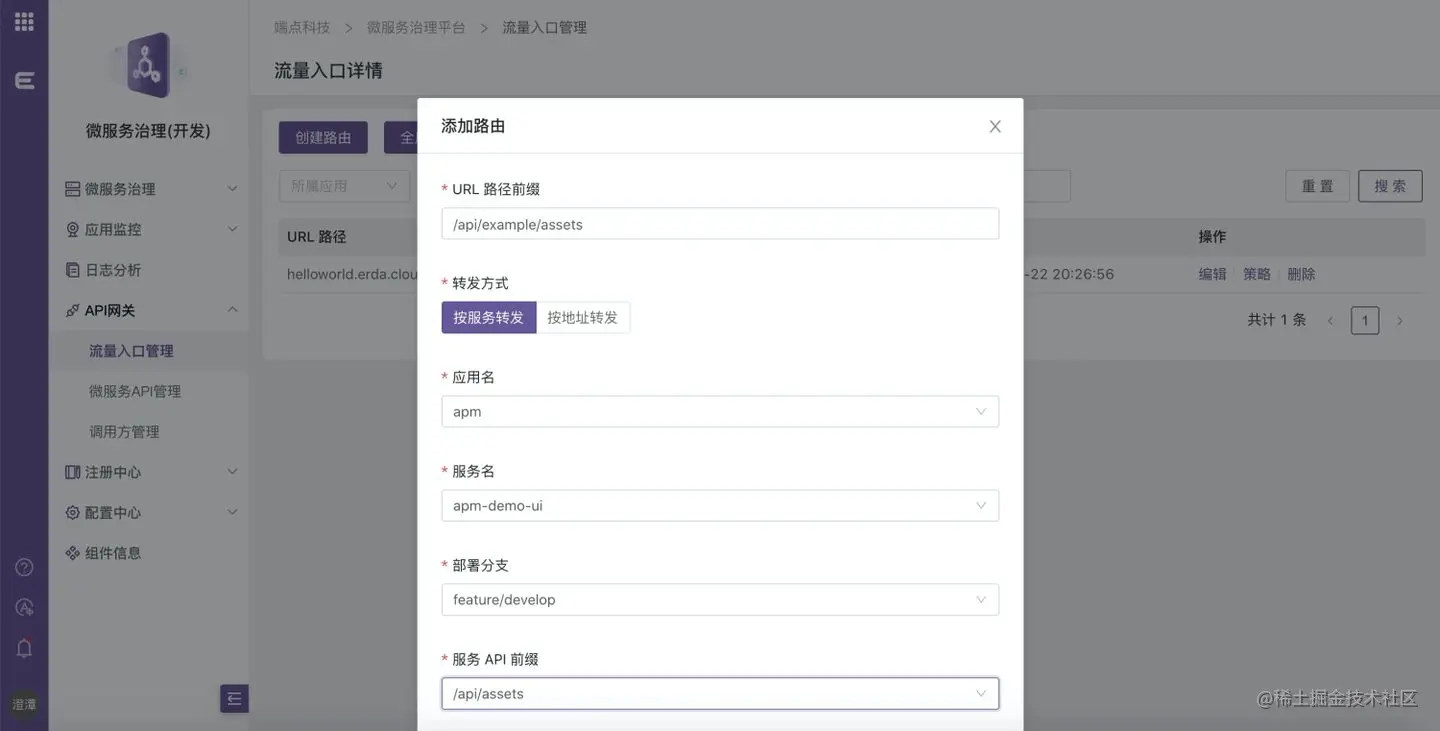Click the 操作 column header
Image resolution: width=1440 pixels, height=731 pixels.
pos(1212,237)
